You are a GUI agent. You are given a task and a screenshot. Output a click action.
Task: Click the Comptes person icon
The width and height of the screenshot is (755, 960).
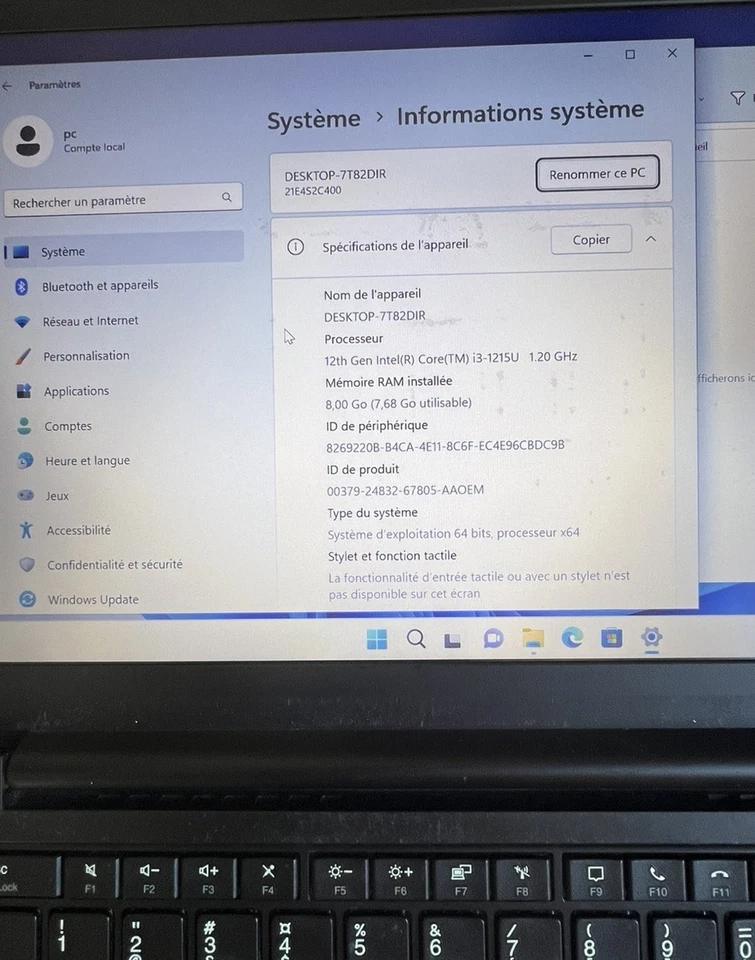[x=24, y=426]
